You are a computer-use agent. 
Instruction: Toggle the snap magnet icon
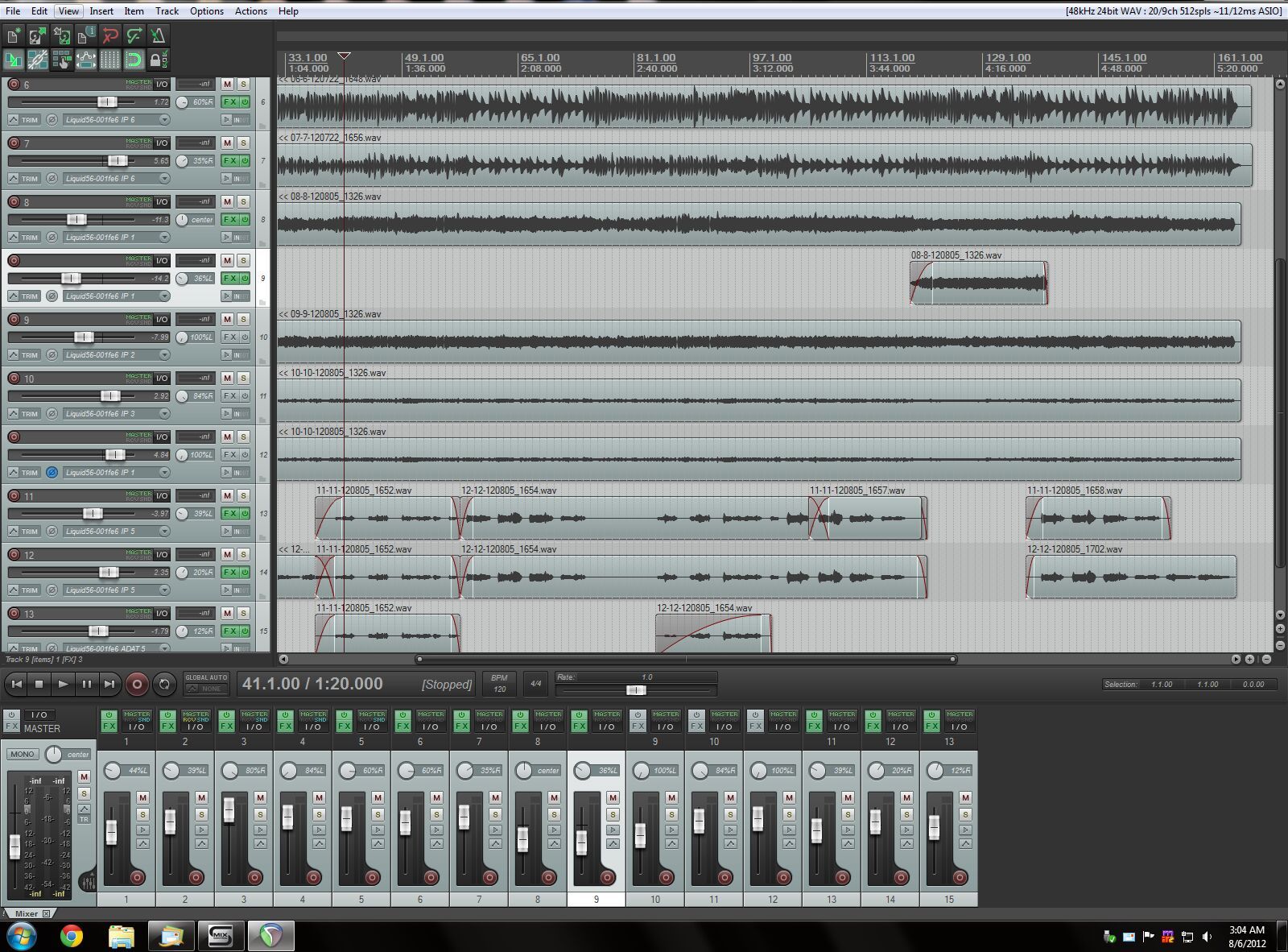click(134, 60)
